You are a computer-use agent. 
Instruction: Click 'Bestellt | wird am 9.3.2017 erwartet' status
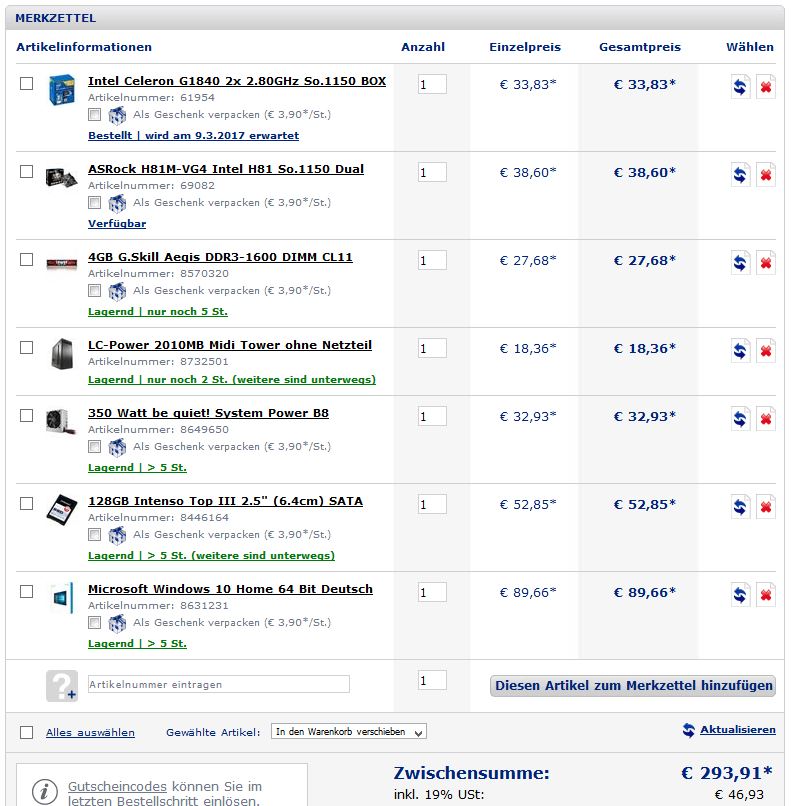point(193,136)
